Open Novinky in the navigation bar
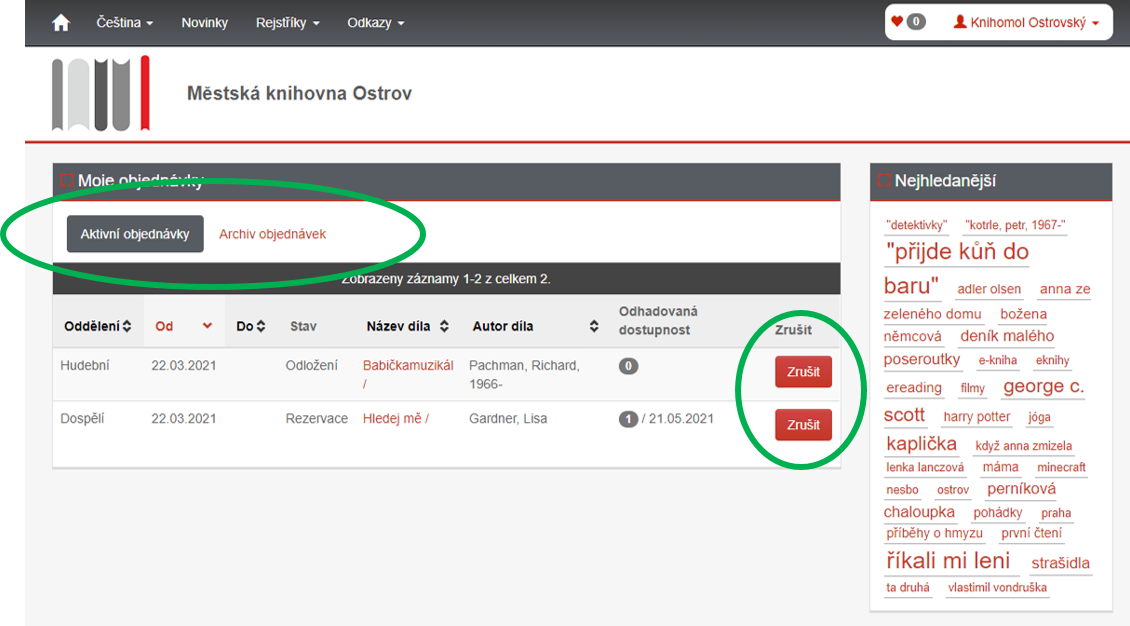 204,22
